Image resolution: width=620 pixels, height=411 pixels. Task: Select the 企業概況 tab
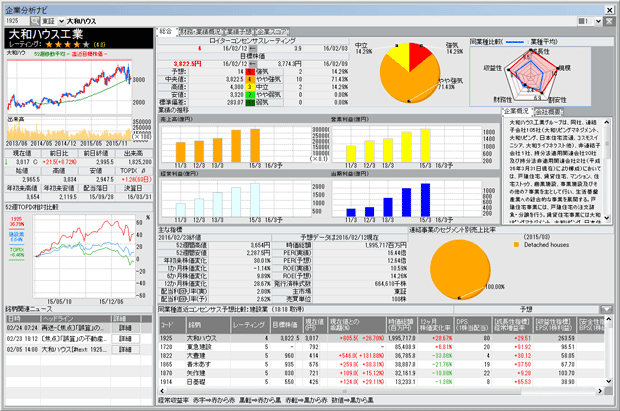coord(517,112)
